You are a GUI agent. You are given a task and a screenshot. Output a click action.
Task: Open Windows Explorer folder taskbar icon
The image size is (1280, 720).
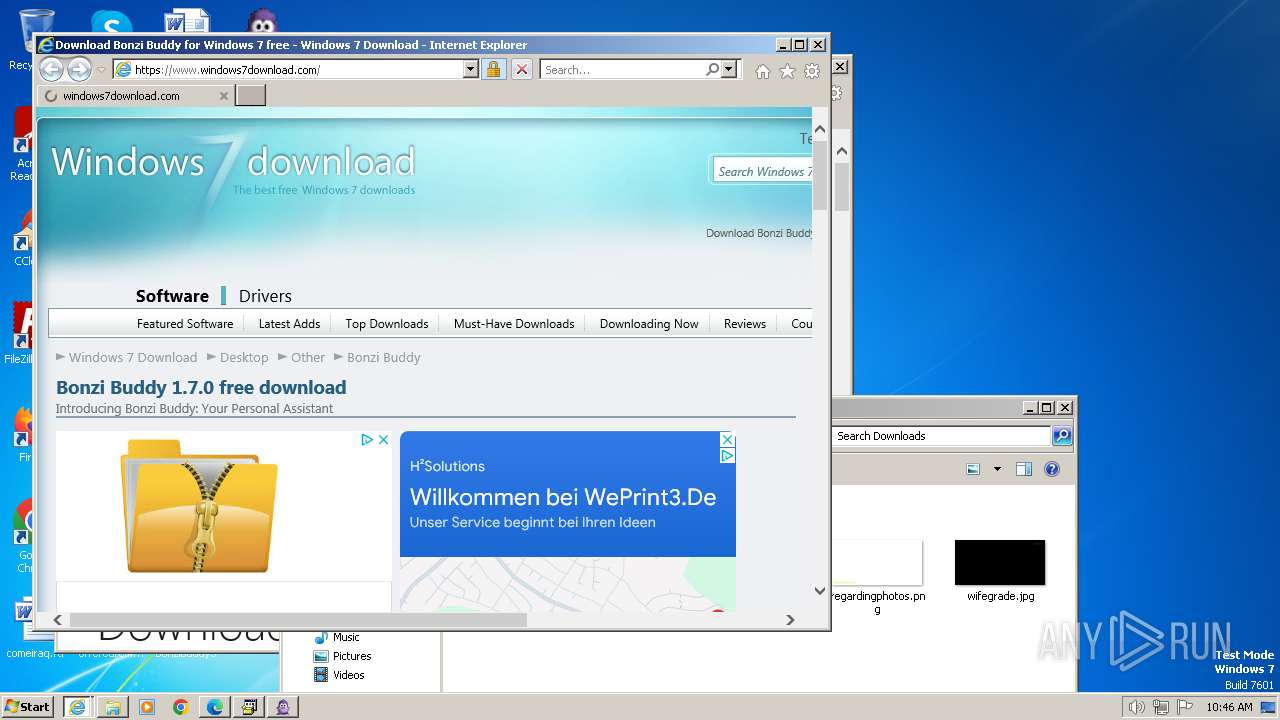click(x=113, y=707)
